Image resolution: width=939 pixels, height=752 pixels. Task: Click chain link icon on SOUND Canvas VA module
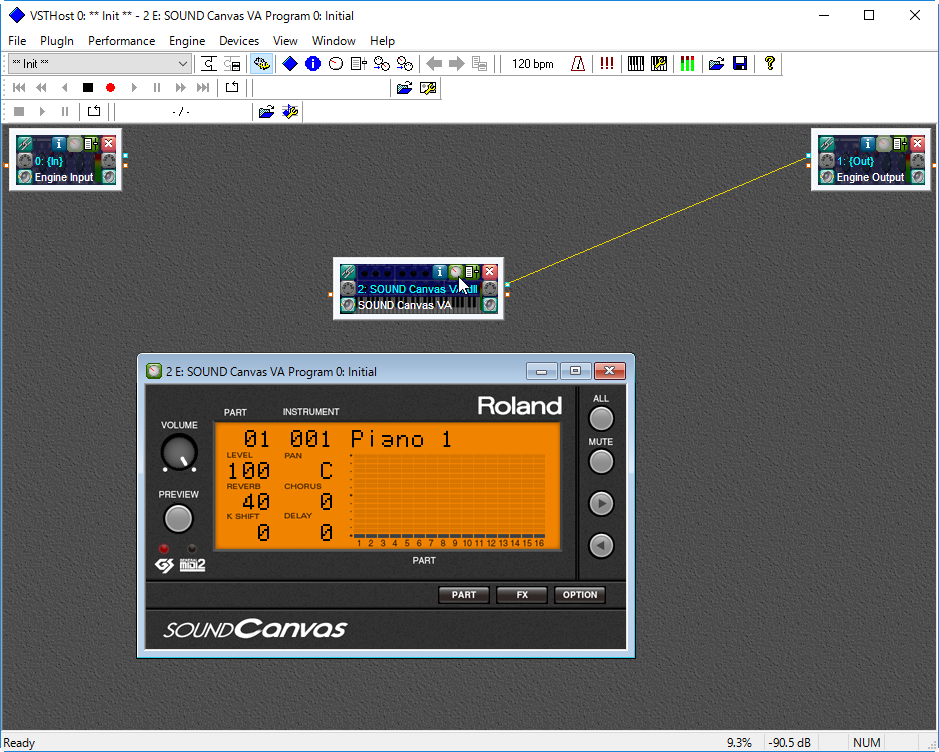pos(347,272)
